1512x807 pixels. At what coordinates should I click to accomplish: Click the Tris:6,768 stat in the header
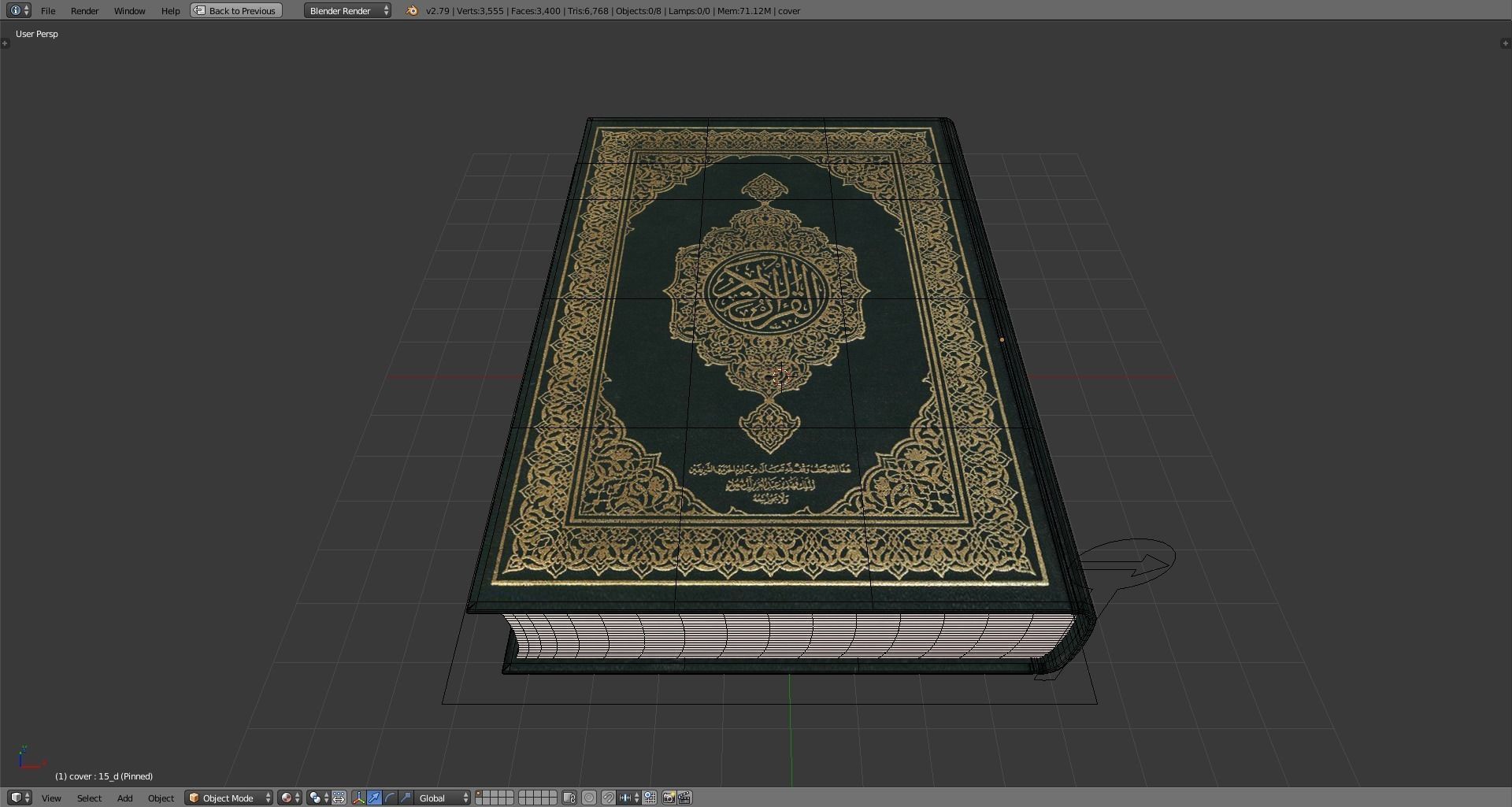click(x=587, y=11)
